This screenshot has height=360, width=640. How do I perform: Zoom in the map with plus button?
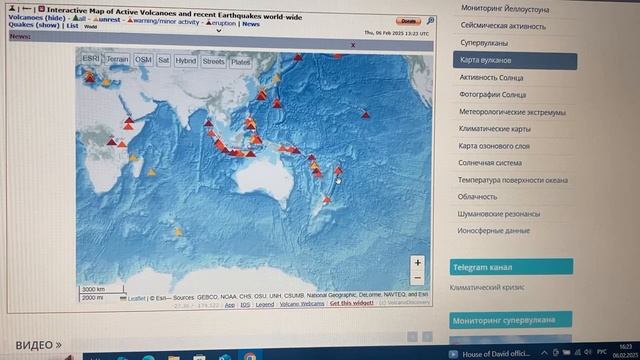coord(417,263)
